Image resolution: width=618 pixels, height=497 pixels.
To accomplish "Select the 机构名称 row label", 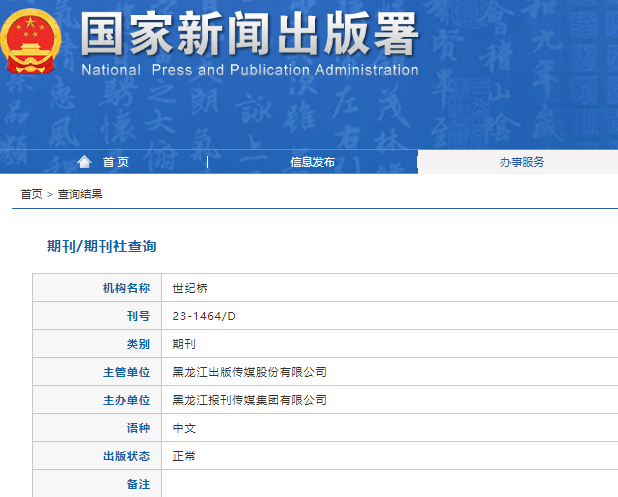I will [x=126, y=288].
